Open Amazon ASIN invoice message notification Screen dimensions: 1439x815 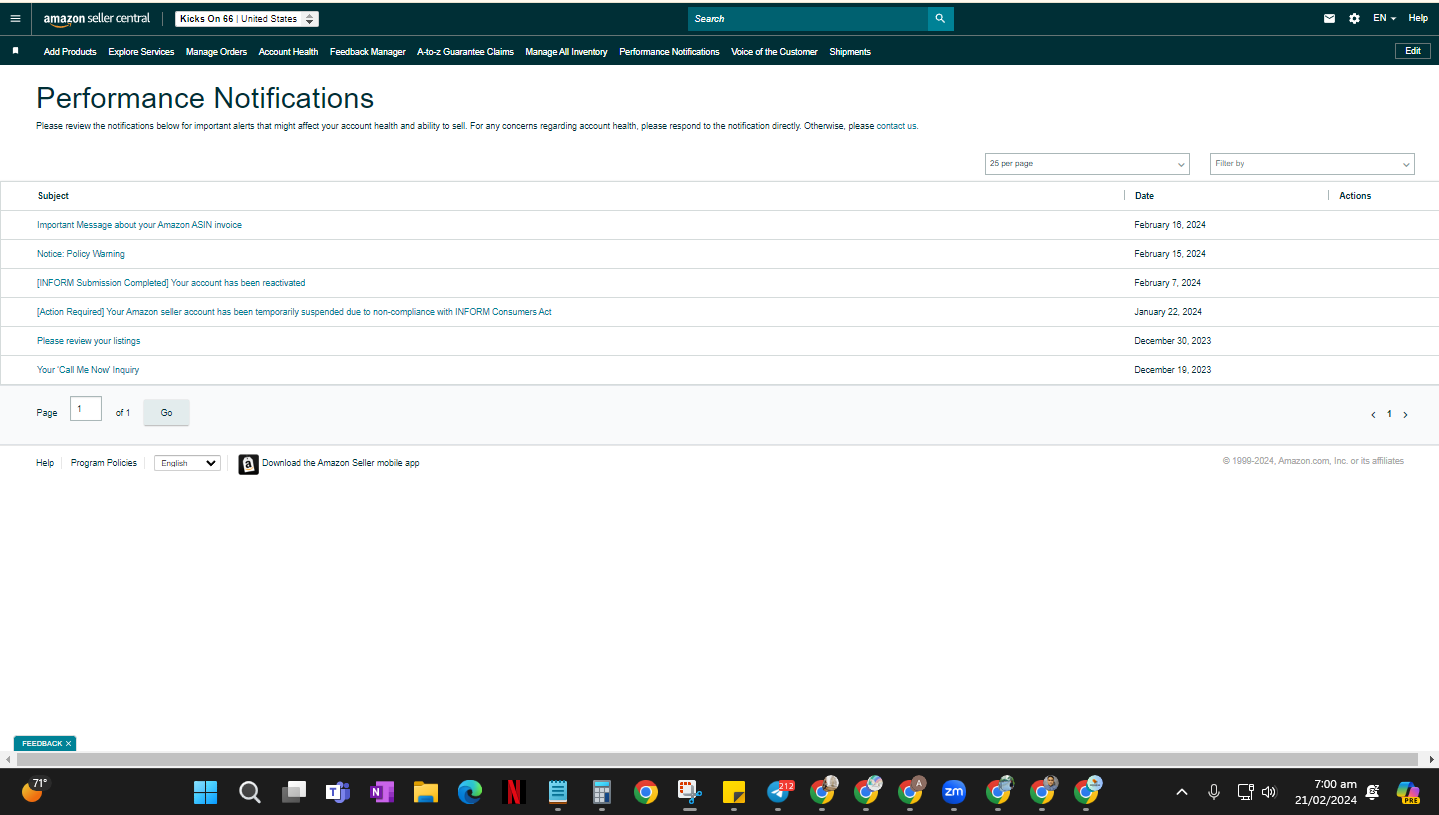click(139, 225)
